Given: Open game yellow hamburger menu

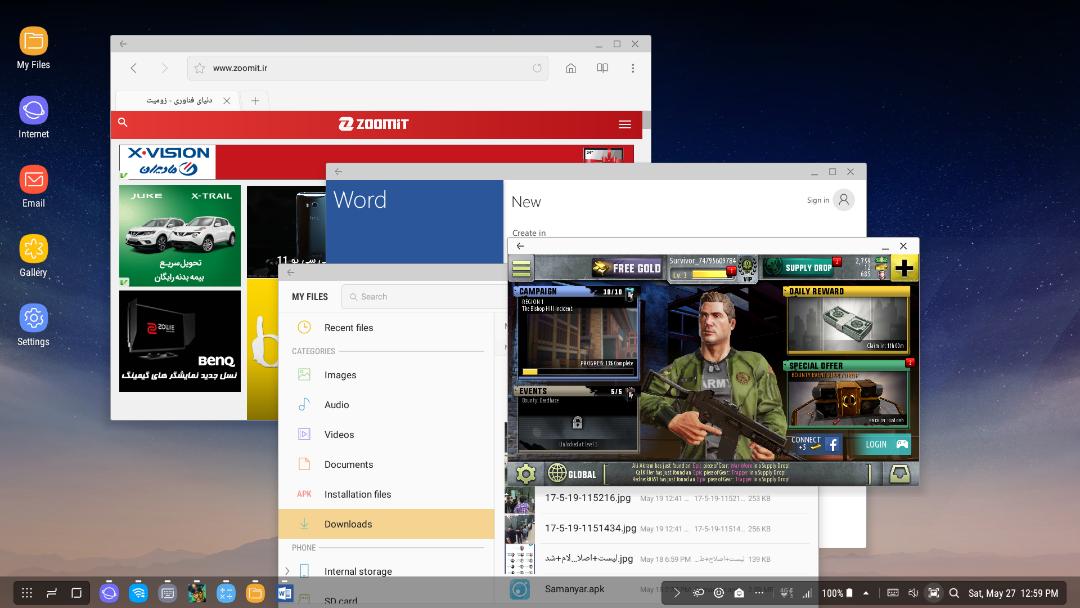Looking at the screenshot, I should point(521,268).
